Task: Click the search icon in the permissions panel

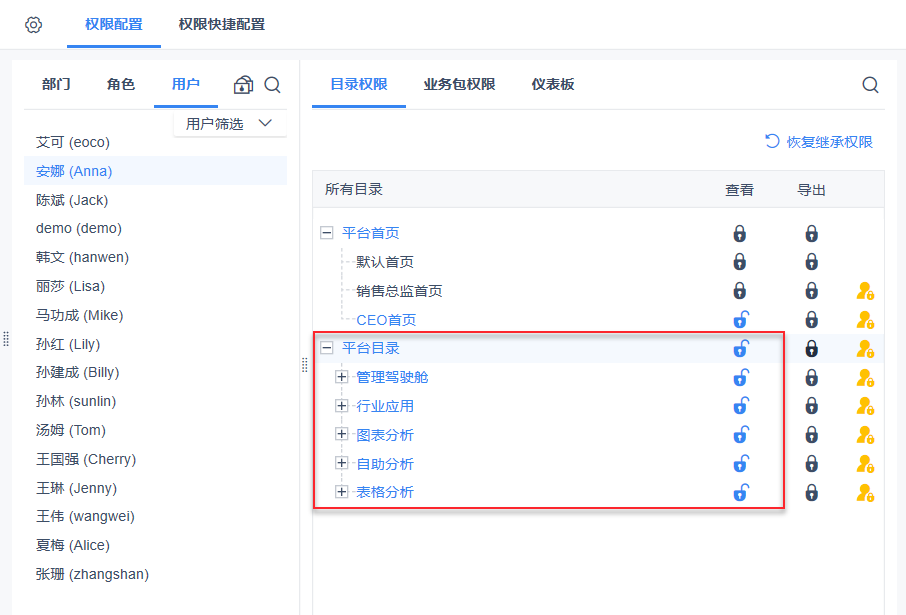Action: click(870, 85)
